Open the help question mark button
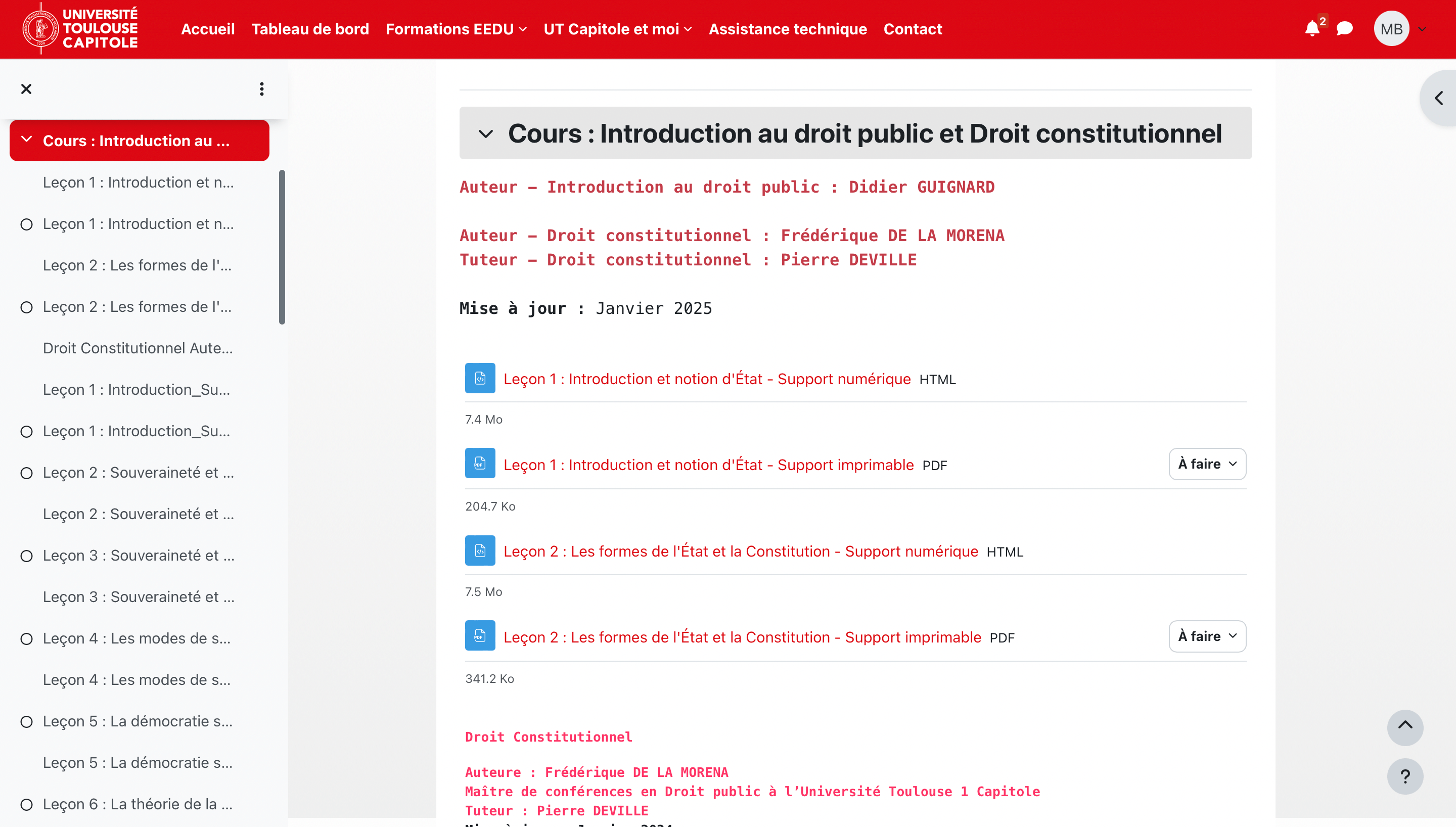This screenshot has height=827, width=1456. tap(1405, 776)
